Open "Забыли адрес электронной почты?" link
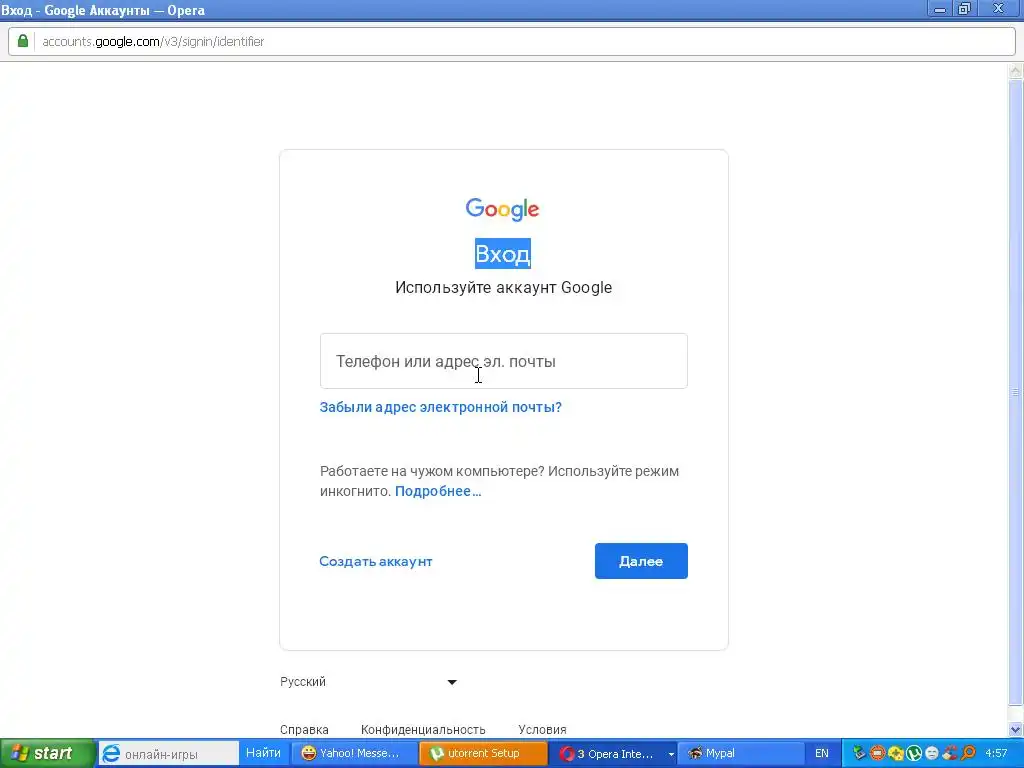The height and width of the screenshot is (768, 1024). 441,407
